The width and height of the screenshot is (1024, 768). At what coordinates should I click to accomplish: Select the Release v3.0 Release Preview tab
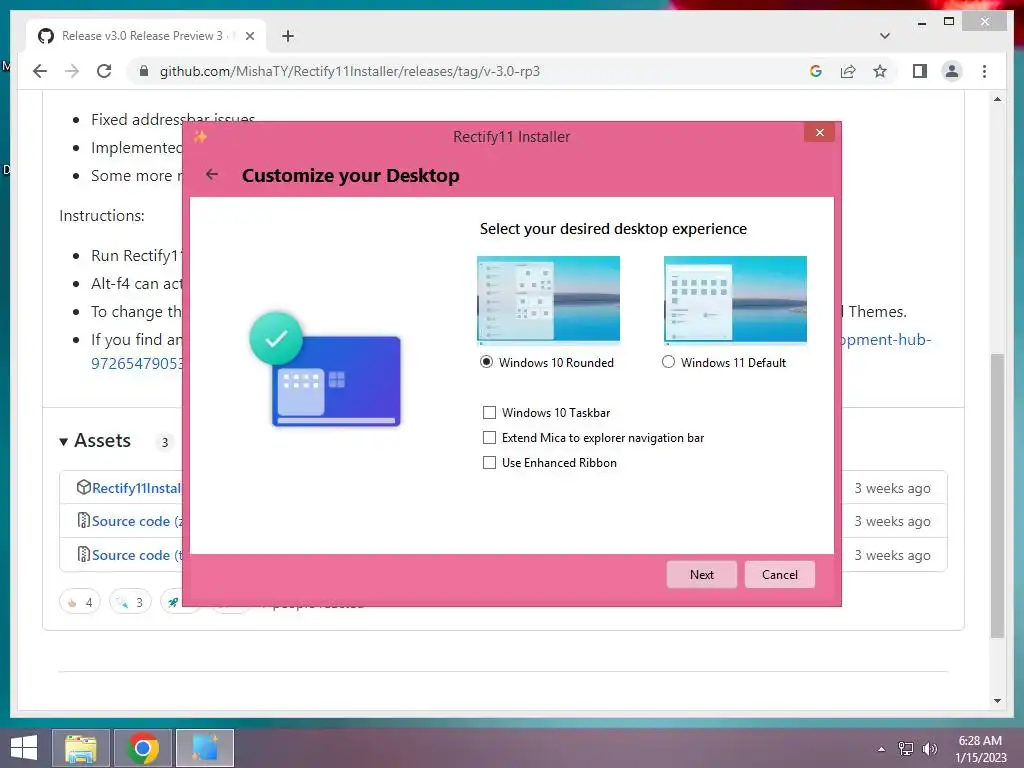click(x=146, y=36)
